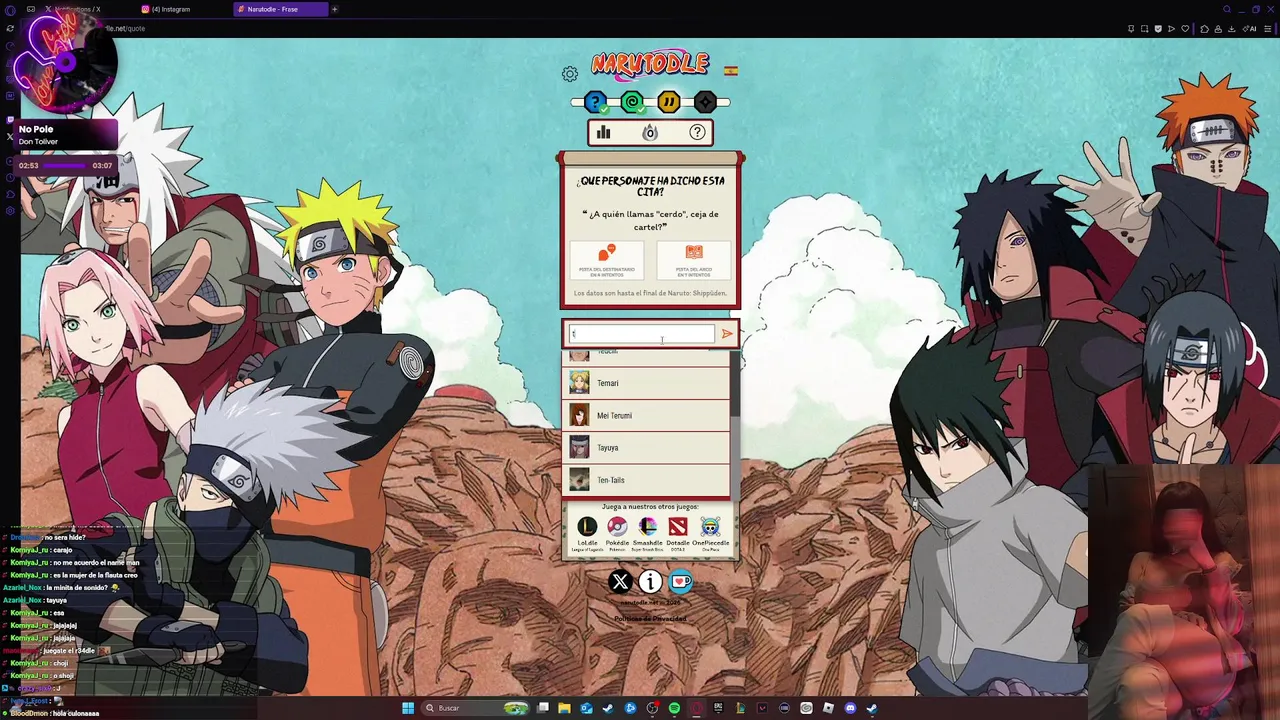This screenshot has height=720, width=1280.
Task: Click the arc hint (pista del arco)
Action: click(x=694, y=260)
